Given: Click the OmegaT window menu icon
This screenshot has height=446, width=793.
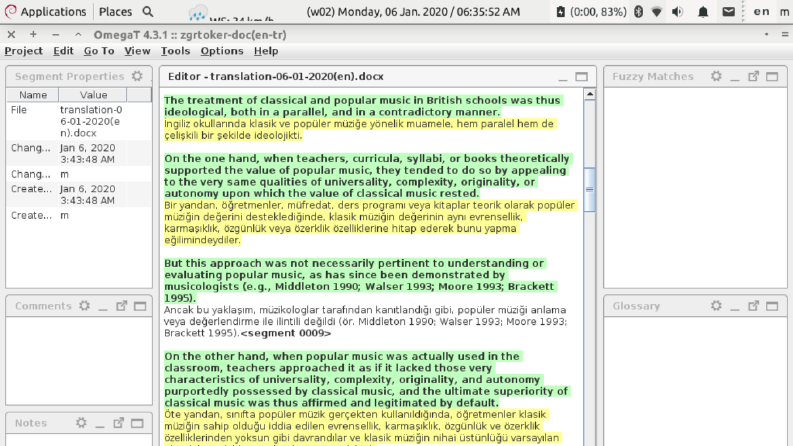Looking at the screenshot, I should 785,35.
